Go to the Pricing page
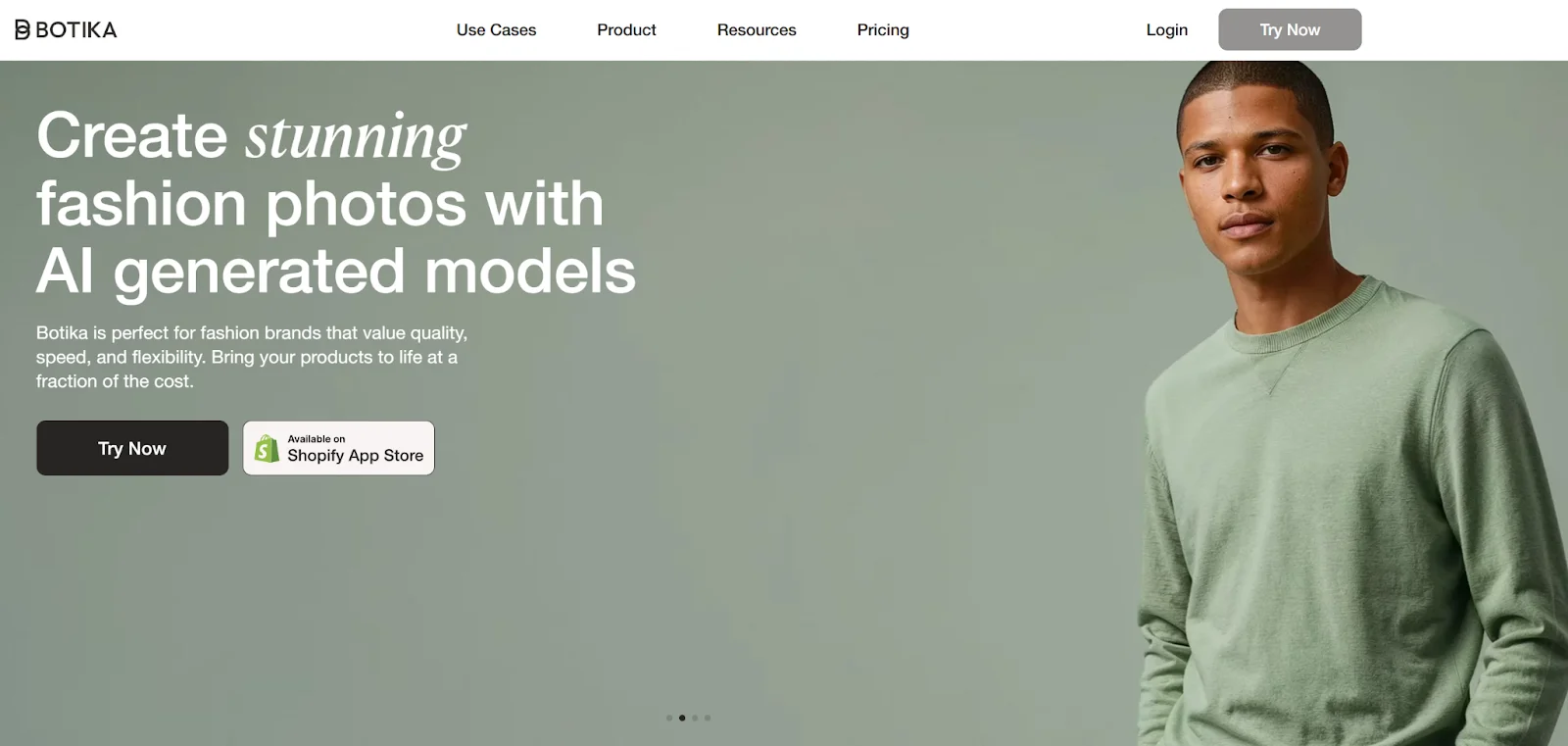Image resolution: width=1568 pixels, height=746 pixels. [883, 29]
